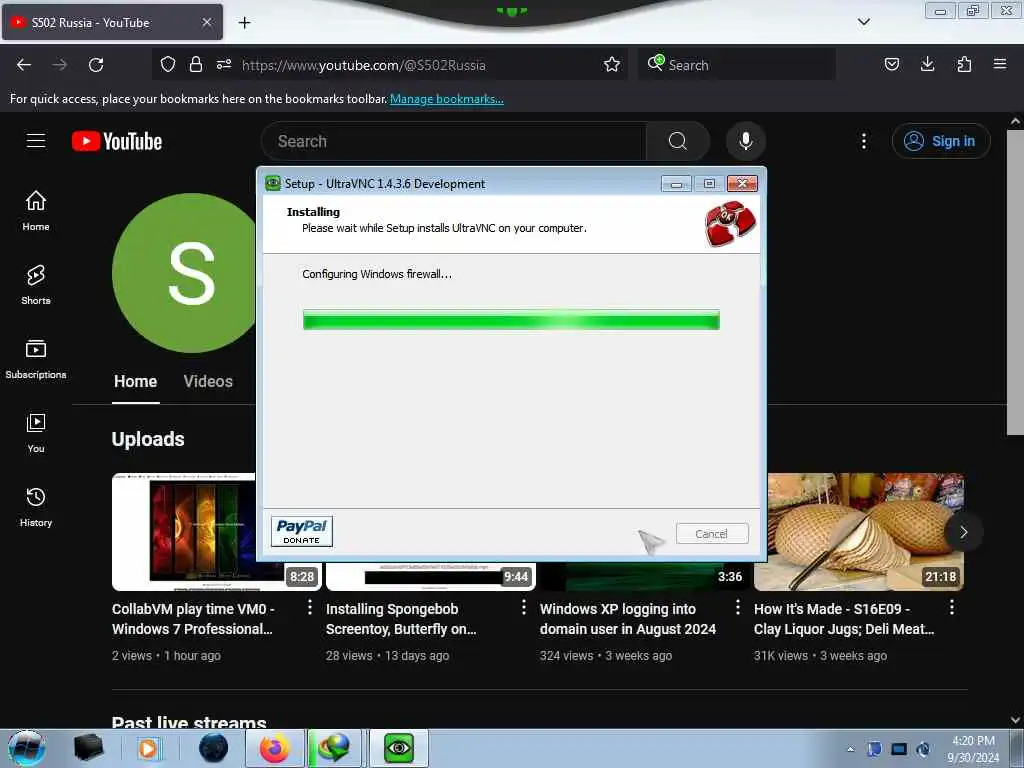This screenshot has height=768, width=1024.
Task: Click Cancel in the UltraVNC setup
Action: pos(712,534)
